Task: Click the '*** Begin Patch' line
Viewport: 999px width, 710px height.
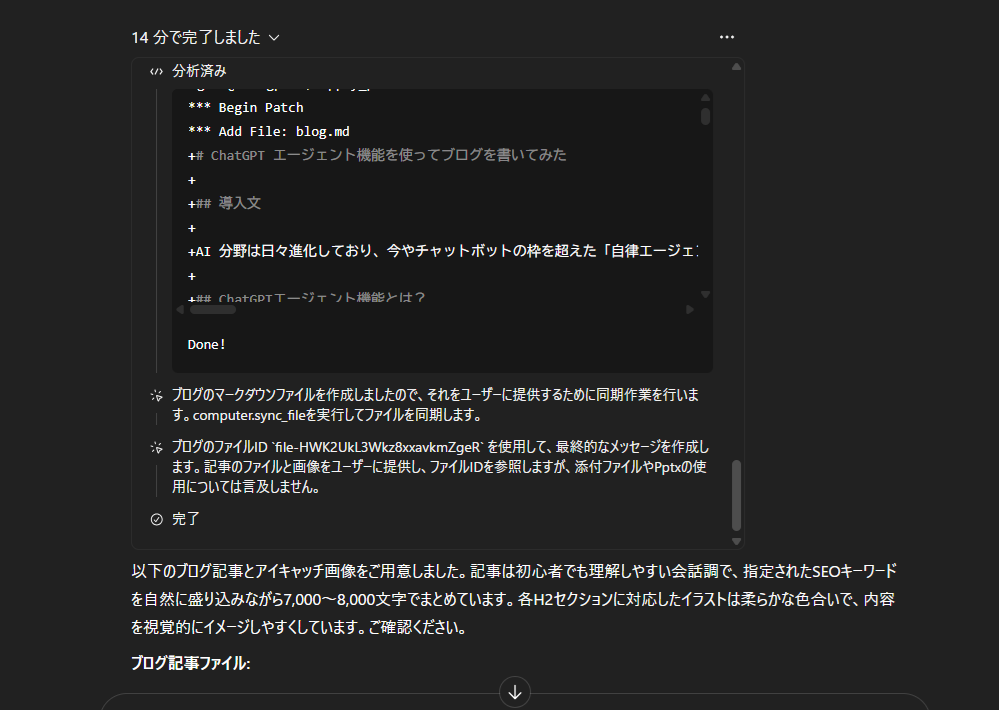Action: click(x=246, y=108)
